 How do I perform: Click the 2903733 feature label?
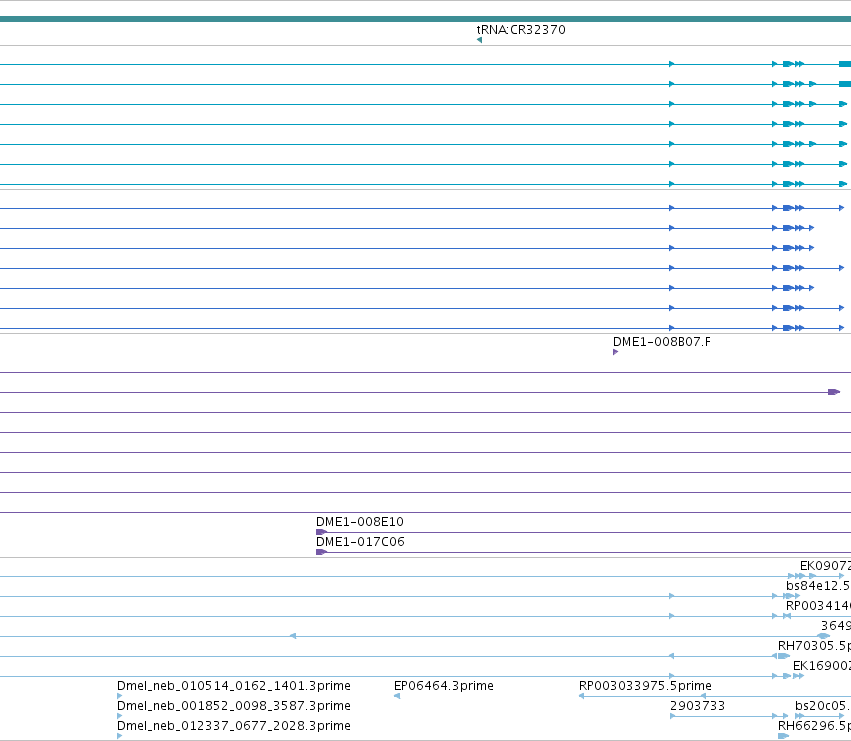697,706
